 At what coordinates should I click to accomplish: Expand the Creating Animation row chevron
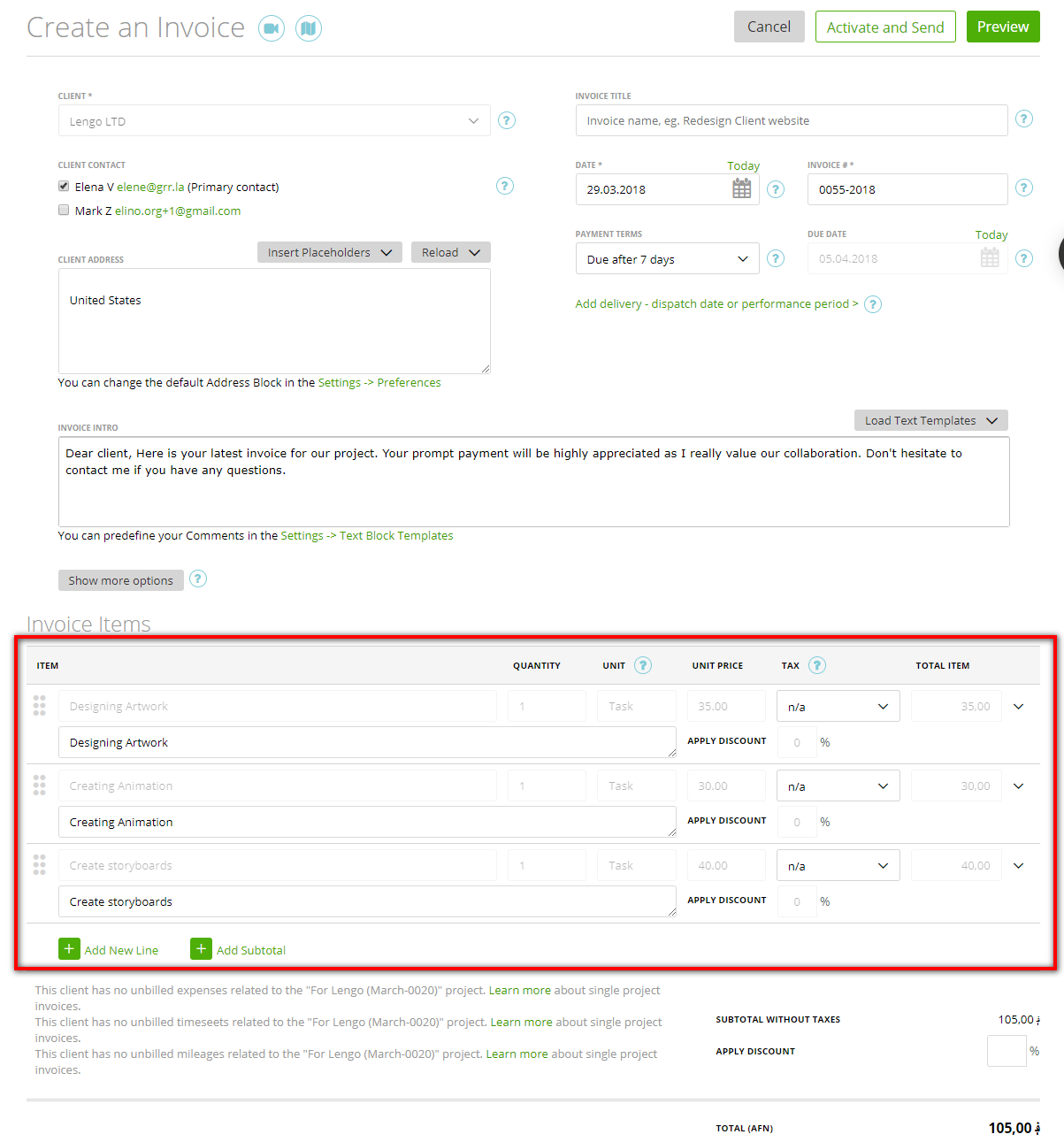coord(1018,786)
